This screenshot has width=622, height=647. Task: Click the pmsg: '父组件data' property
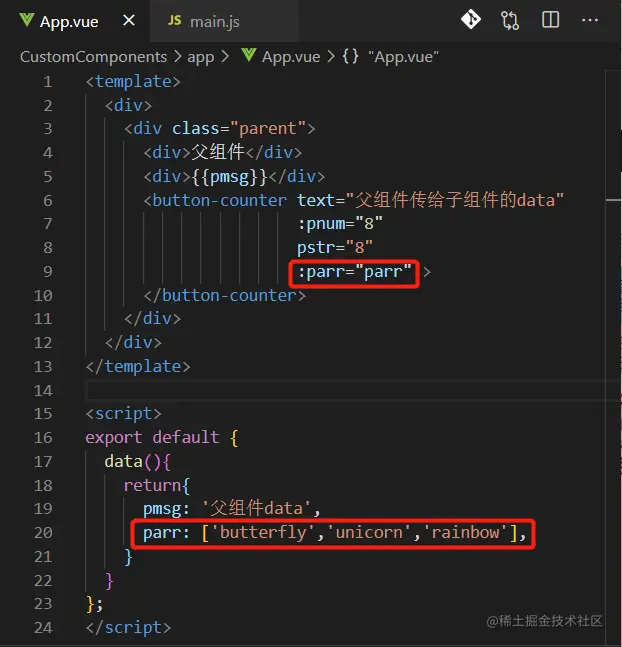[x=231, y=509]
